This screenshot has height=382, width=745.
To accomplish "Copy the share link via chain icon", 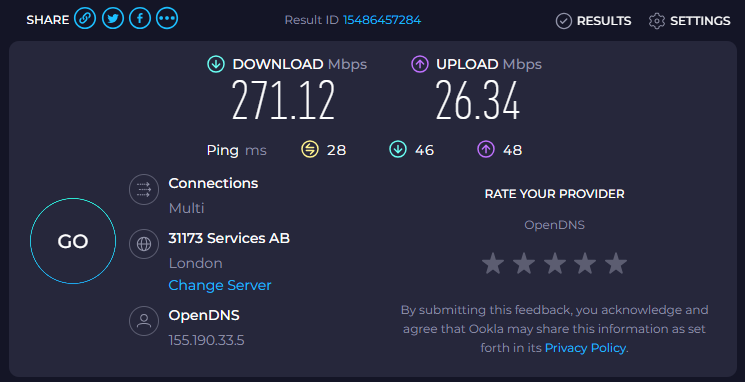I will [x=85, y=19].
